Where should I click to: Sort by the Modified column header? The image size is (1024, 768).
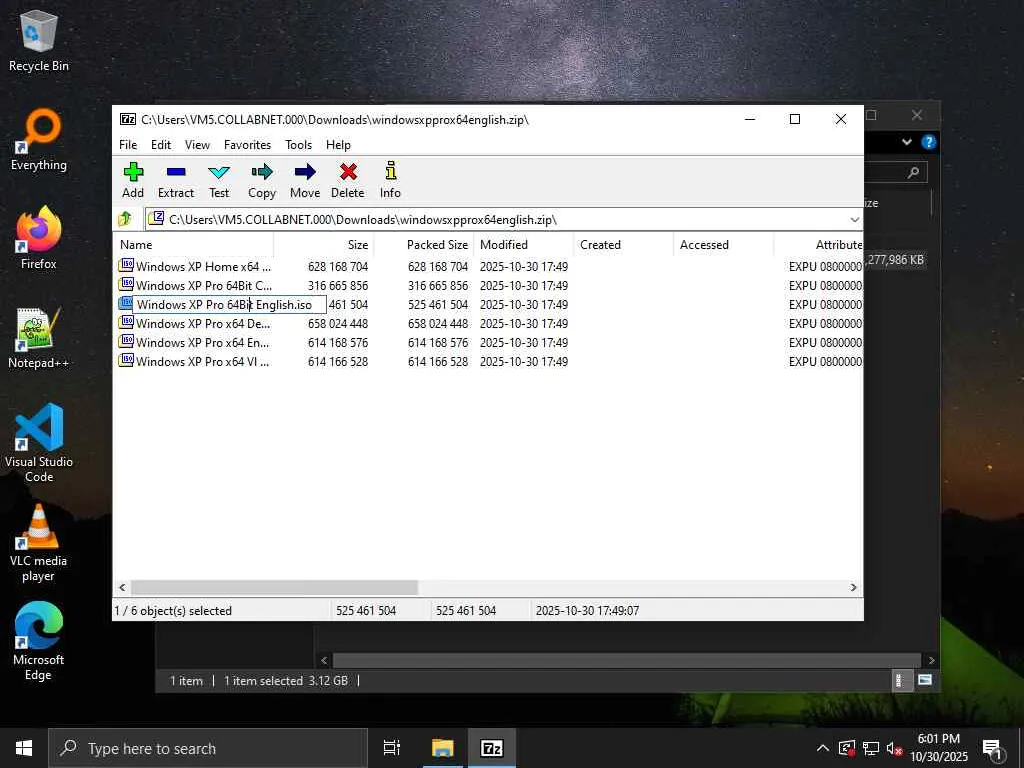(x=524, y=244)
